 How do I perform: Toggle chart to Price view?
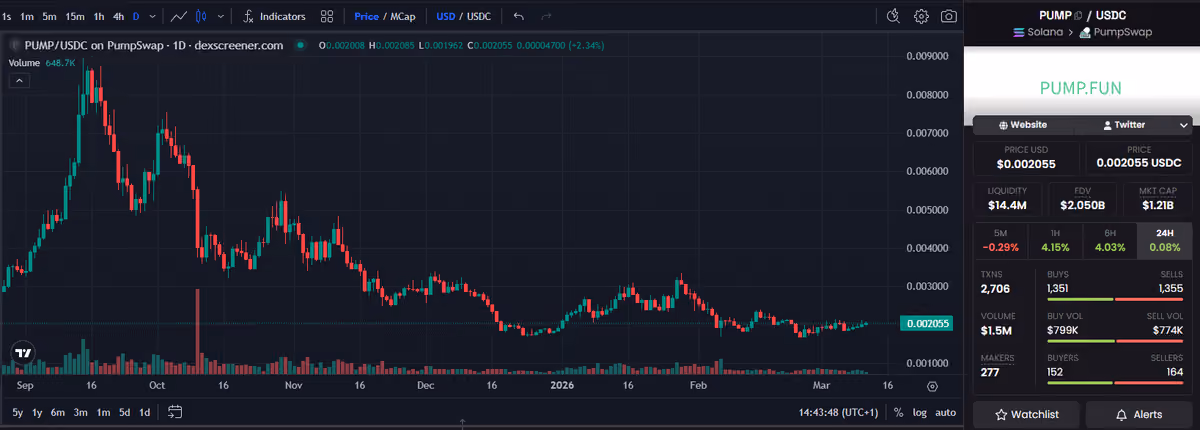[x=366, y=16]
